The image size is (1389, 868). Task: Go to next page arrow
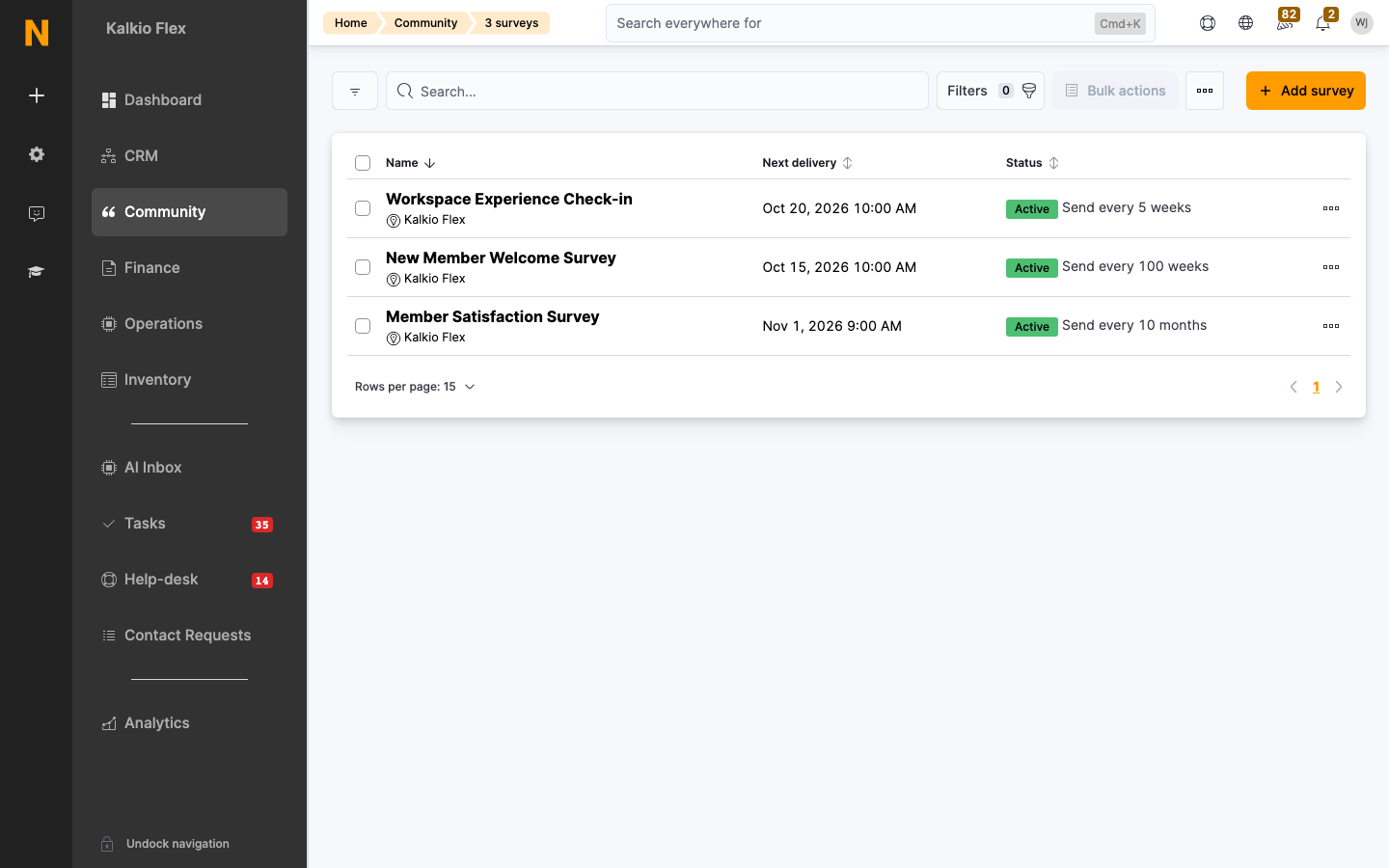(1339, 387)
